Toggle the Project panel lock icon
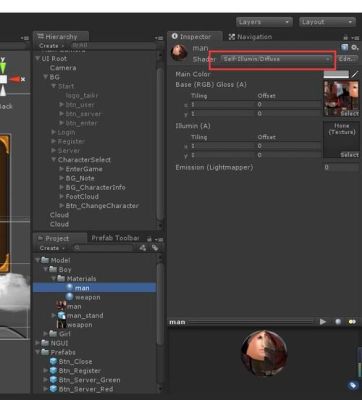Screen dimensions: 362x400 pyautogui.click(x=149, y=239)
